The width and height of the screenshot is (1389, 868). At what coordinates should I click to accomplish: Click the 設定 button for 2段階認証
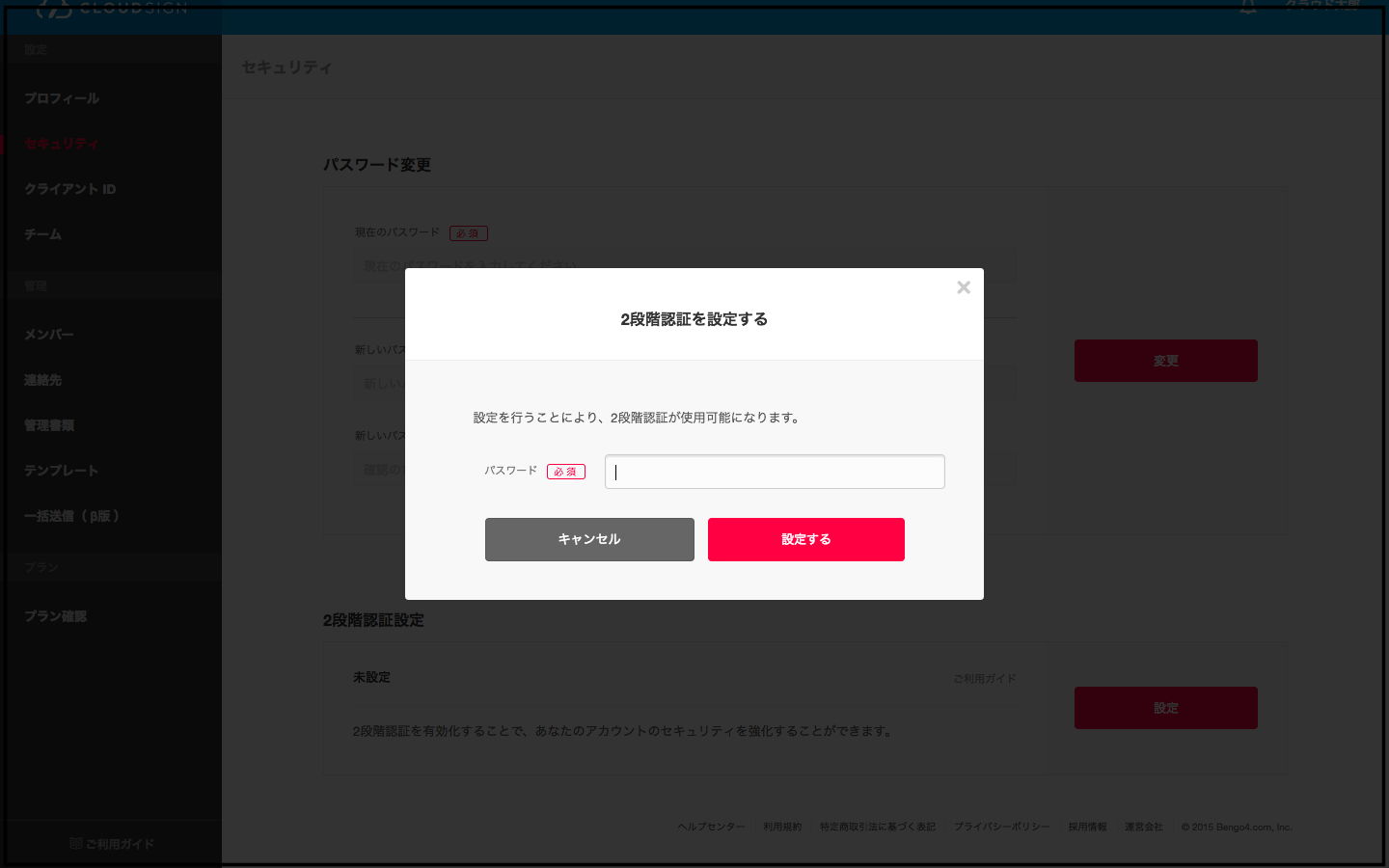(1166, 708)
